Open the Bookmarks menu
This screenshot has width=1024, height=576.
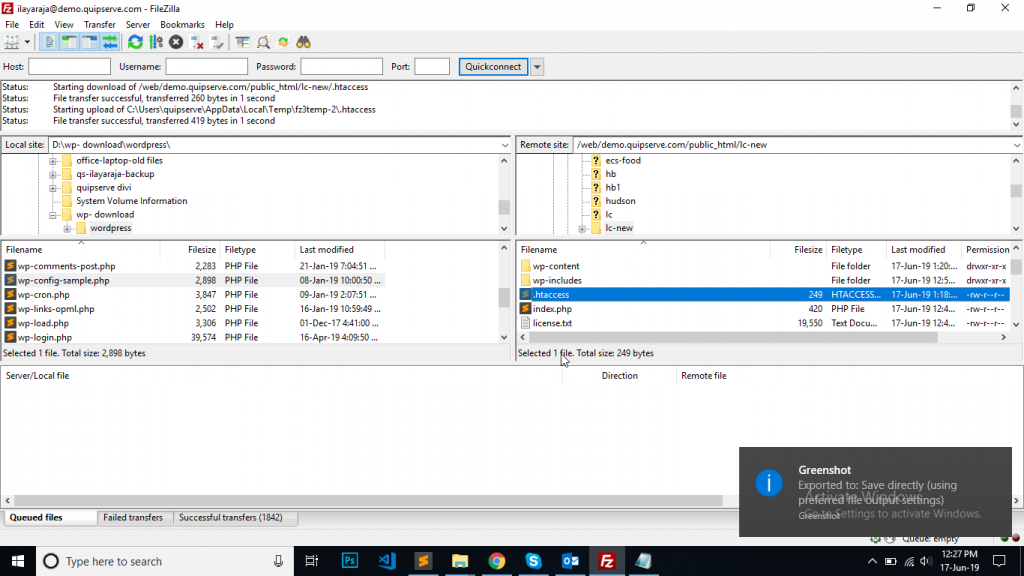[182, 25]
